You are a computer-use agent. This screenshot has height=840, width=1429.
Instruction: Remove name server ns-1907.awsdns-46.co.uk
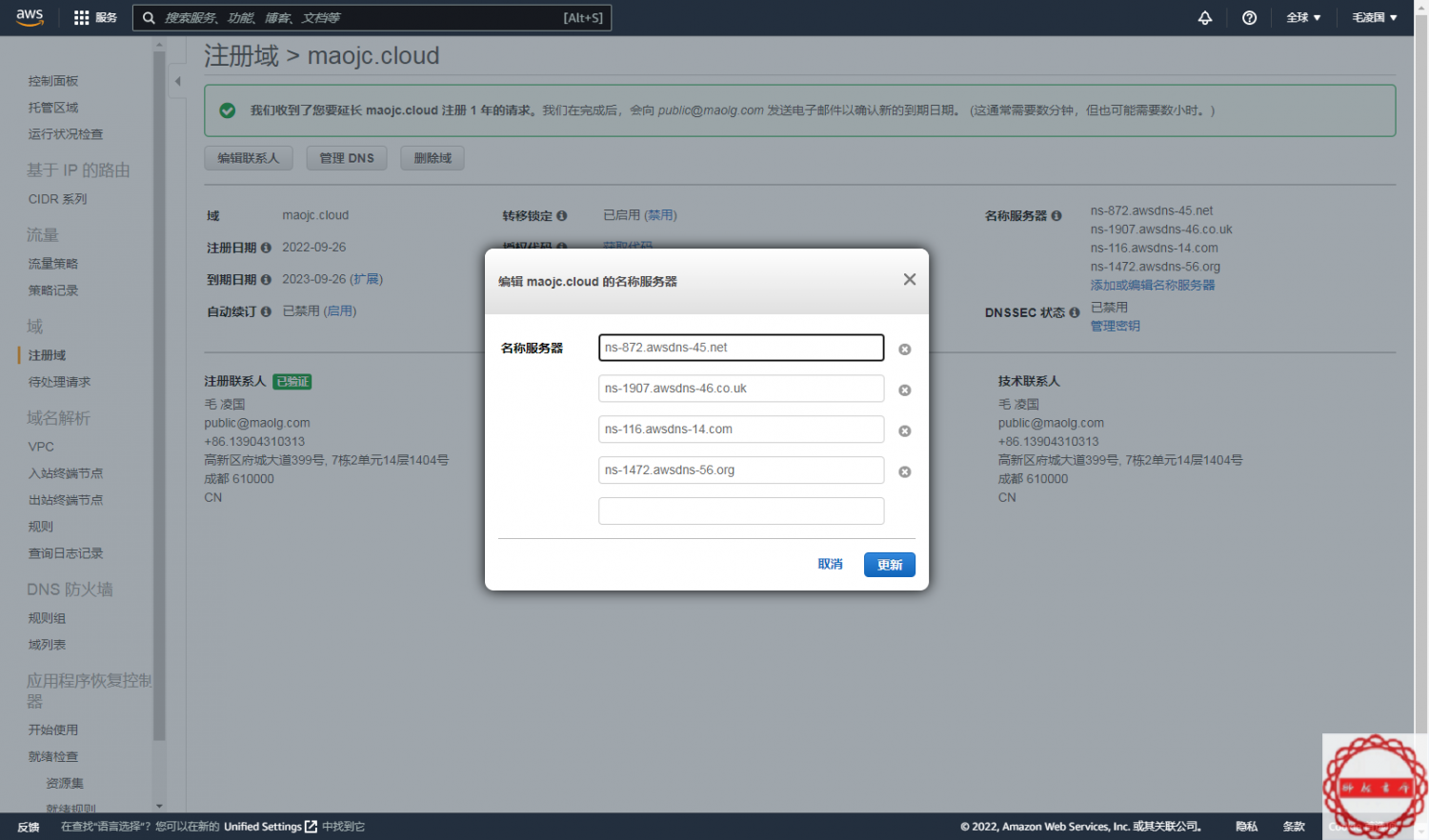905,390
